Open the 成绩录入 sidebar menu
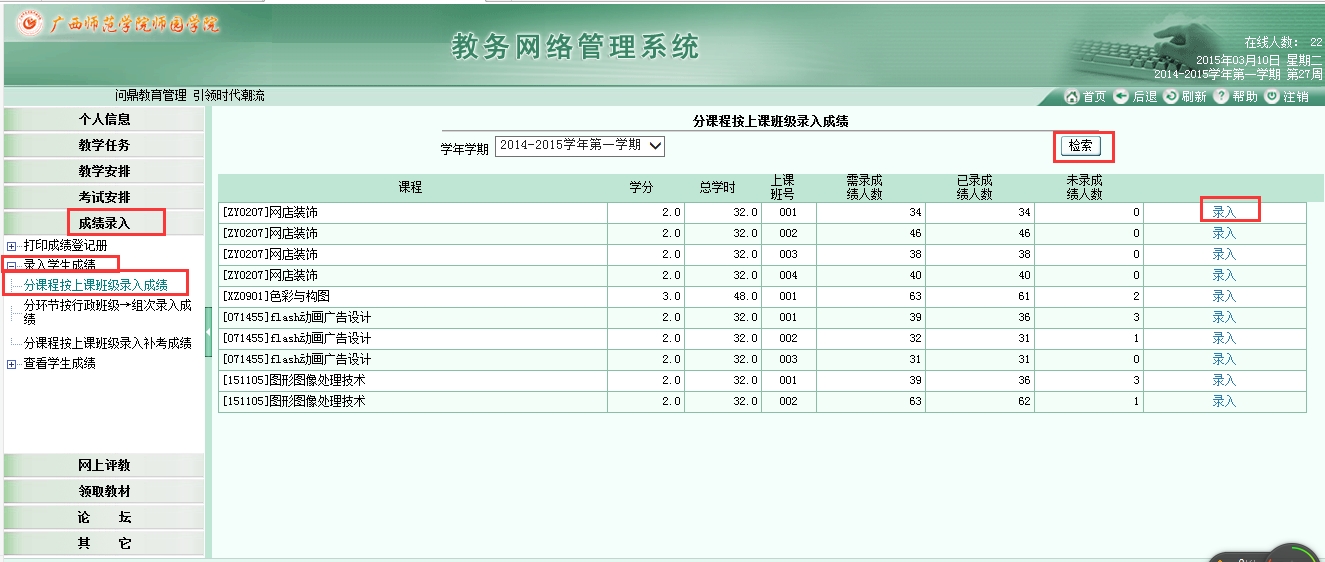Image resolution: width=1325 pixels, height=562 pixels. click(104, 223)
